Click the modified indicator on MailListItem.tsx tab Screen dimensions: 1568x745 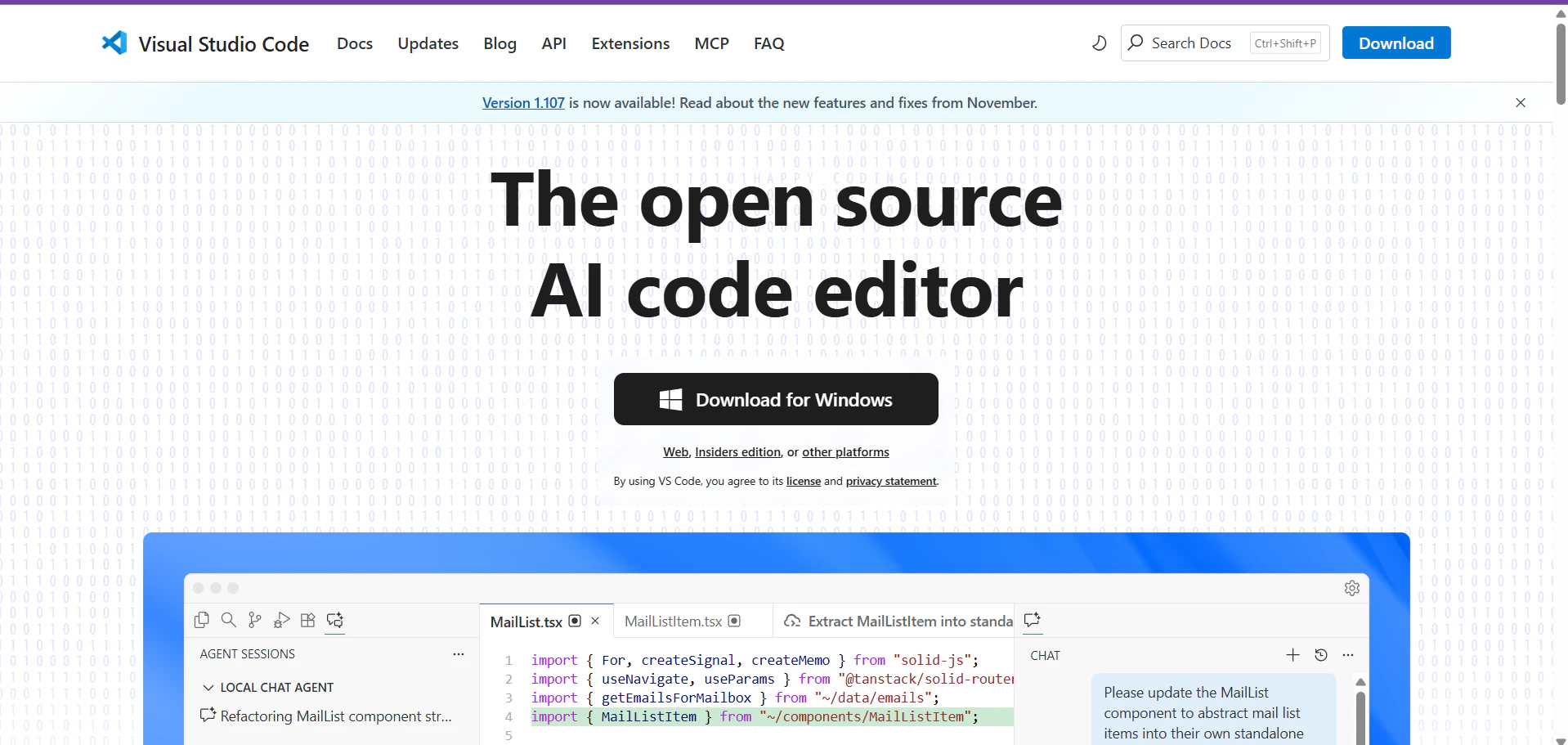(734, 621)
